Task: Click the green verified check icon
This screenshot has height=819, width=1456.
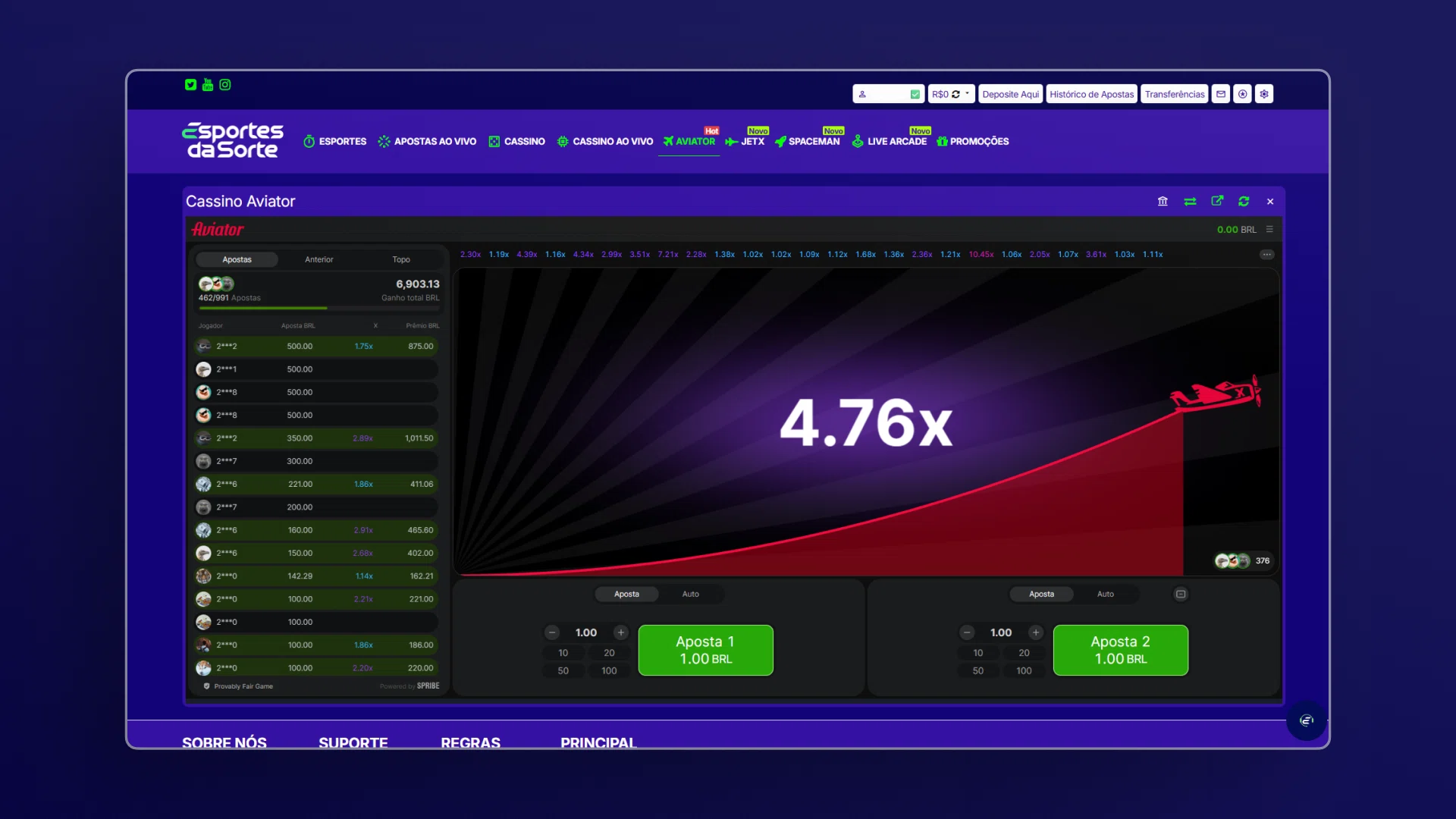Action: click(915, 94)
